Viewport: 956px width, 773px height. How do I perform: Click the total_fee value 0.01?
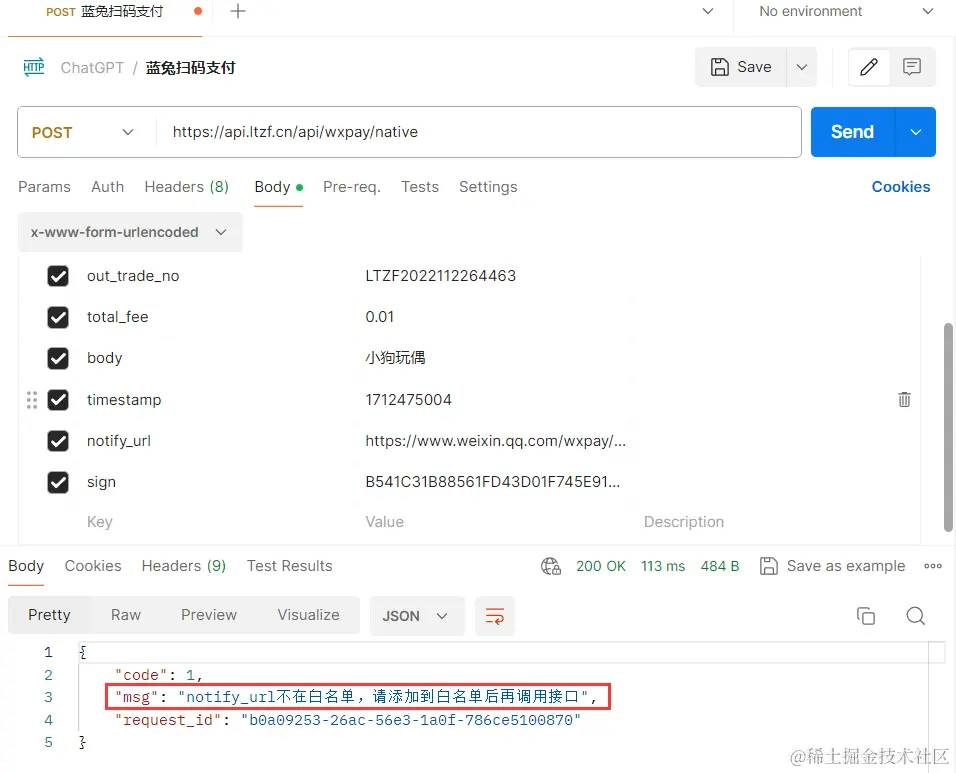(379, 317)
